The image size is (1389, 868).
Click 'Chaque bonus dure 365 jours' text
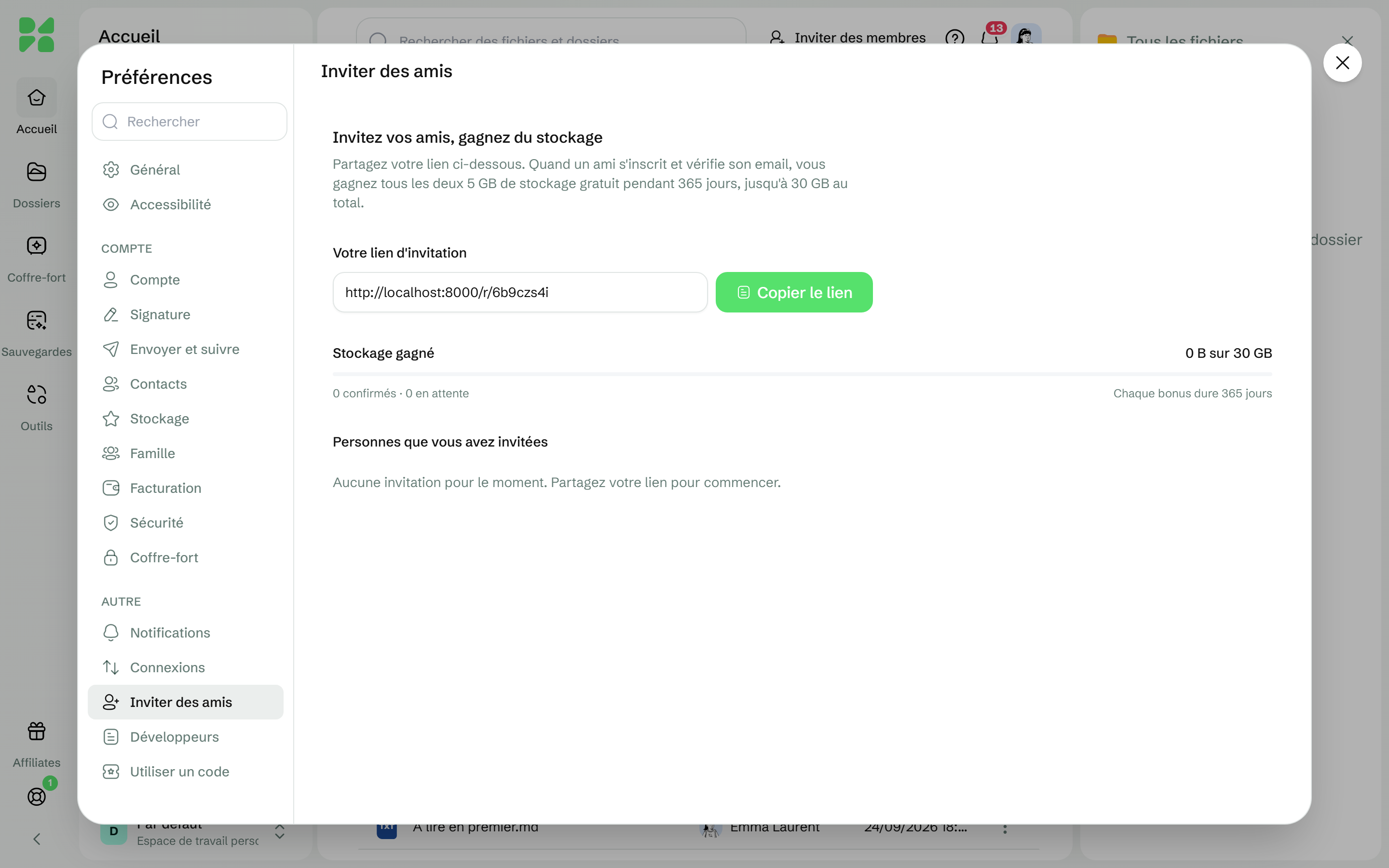click(x=1192, y=393)
